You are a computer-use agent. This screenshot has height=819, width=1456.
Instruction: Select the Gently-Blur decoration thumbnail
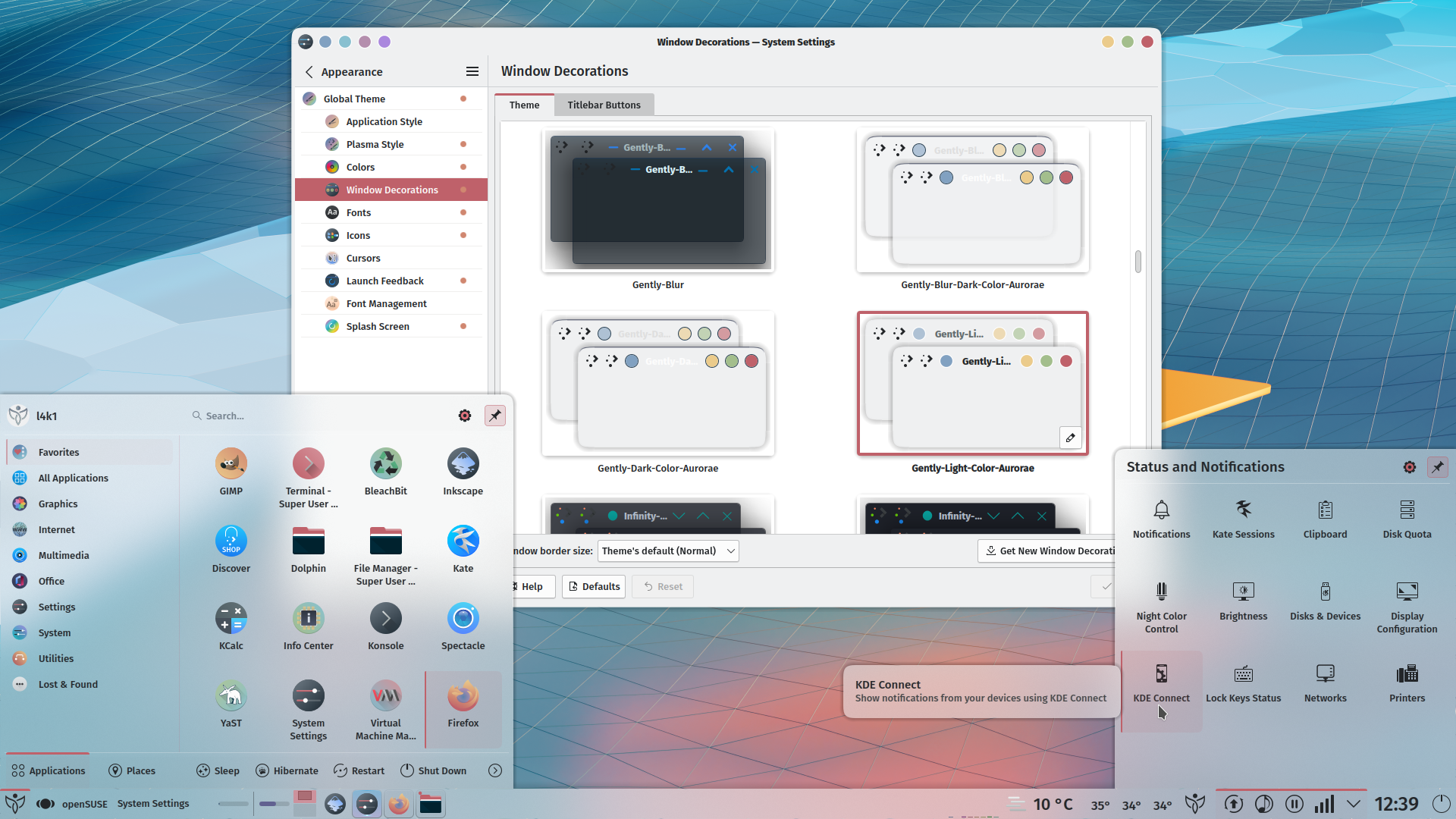[657, 200]
